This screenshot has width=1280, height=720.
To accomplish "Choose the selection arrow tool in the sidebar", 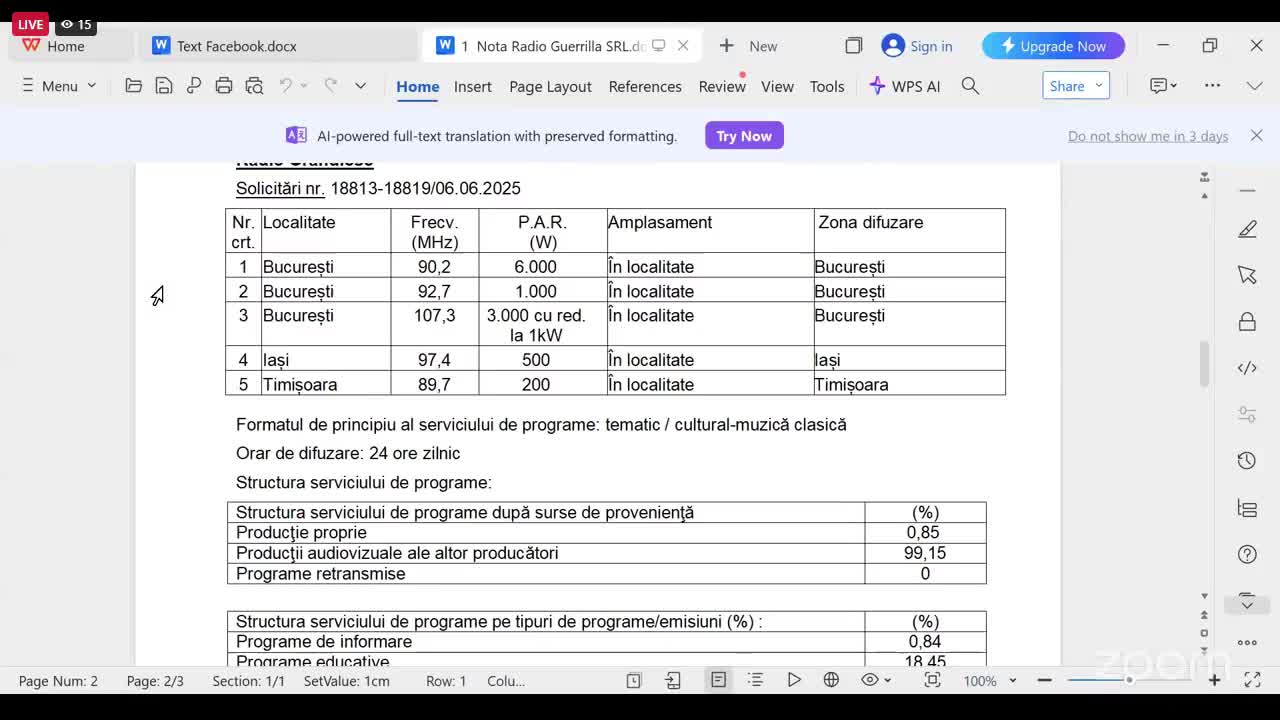I will [1247, 275].
